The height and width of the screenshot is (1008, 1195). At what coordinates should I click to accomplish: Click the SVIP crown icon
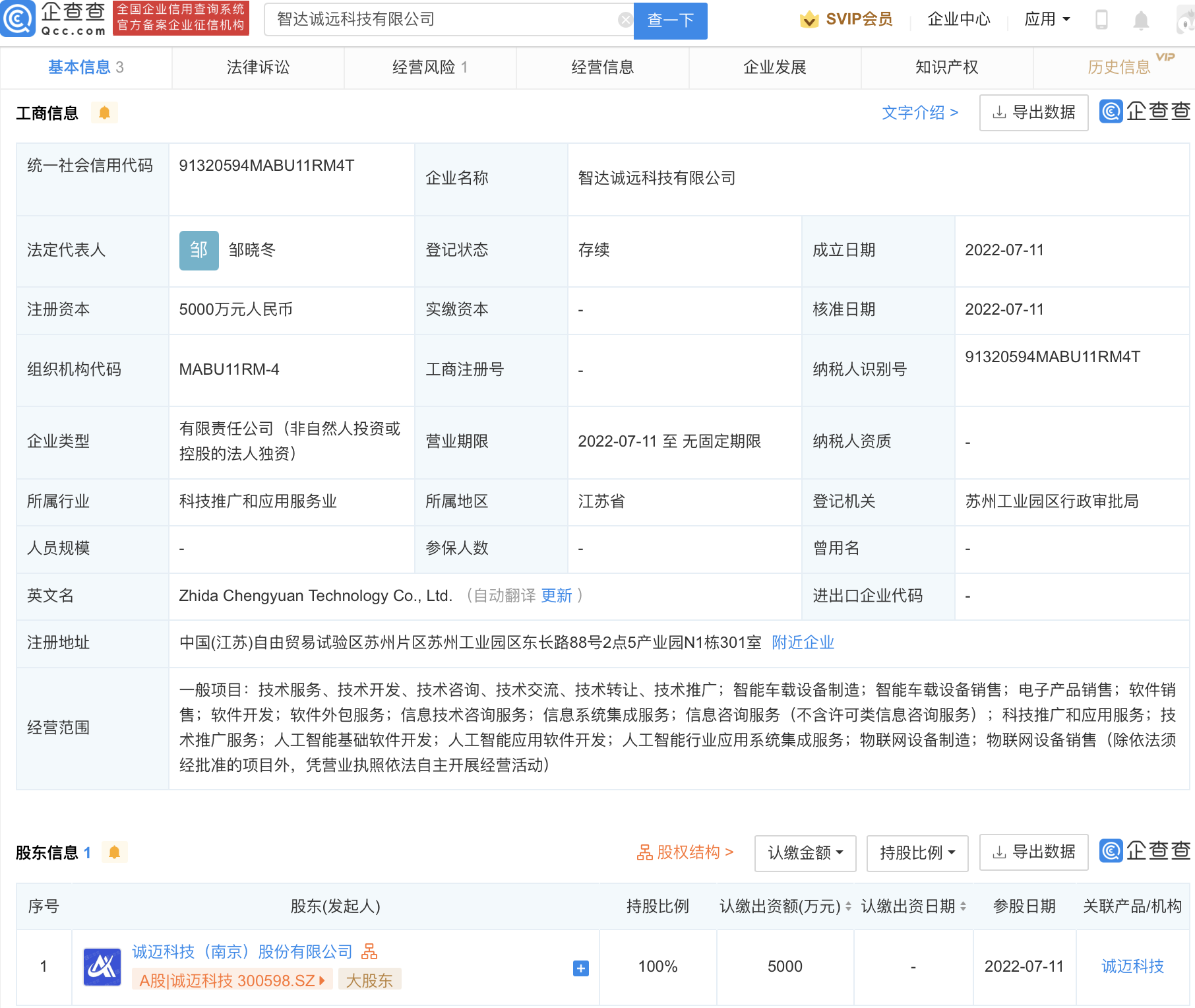click(x=809, y=20)
